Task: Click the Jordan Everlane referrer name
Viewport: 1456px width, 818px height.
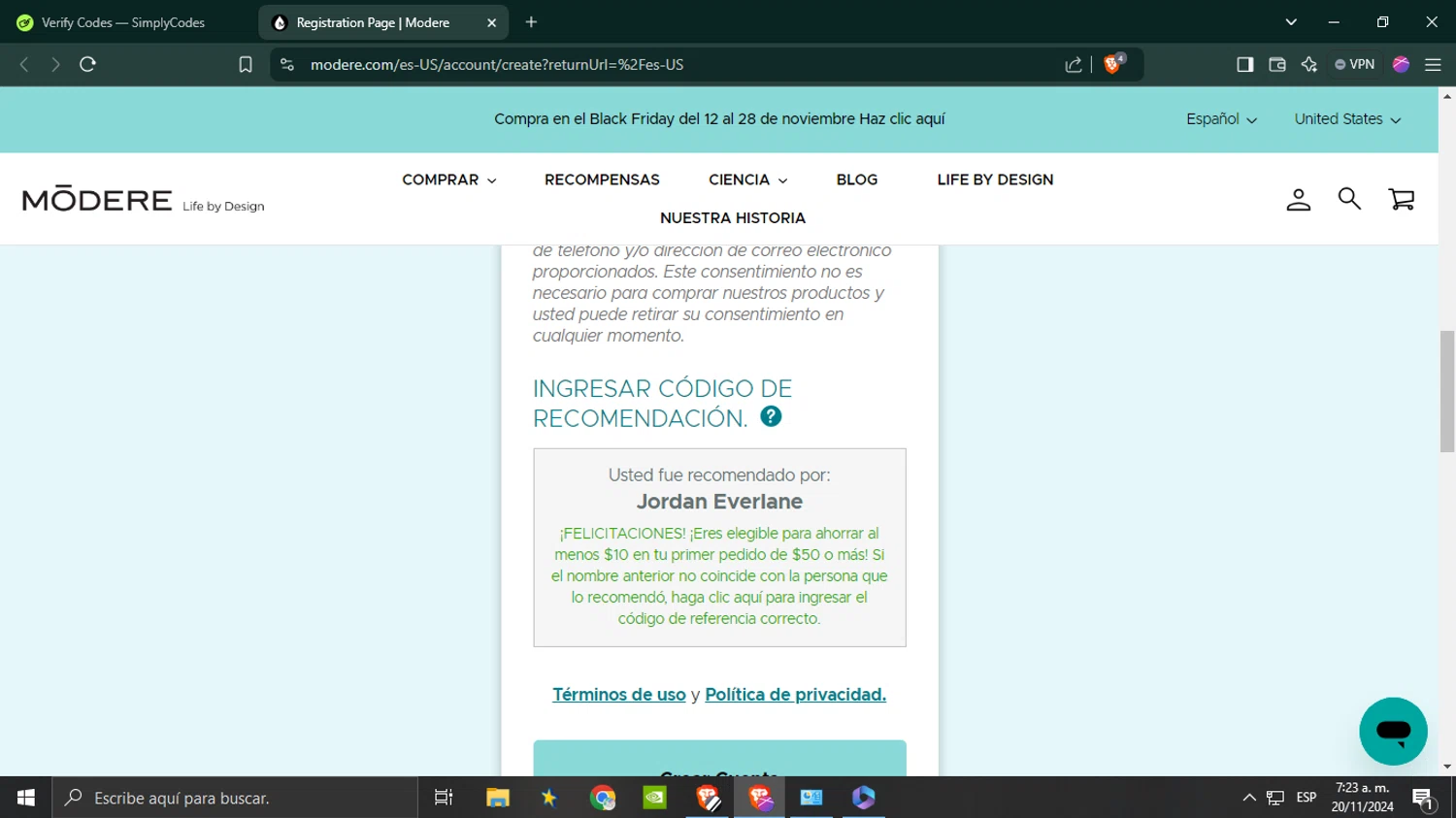Action: click(x=719, y=502)
